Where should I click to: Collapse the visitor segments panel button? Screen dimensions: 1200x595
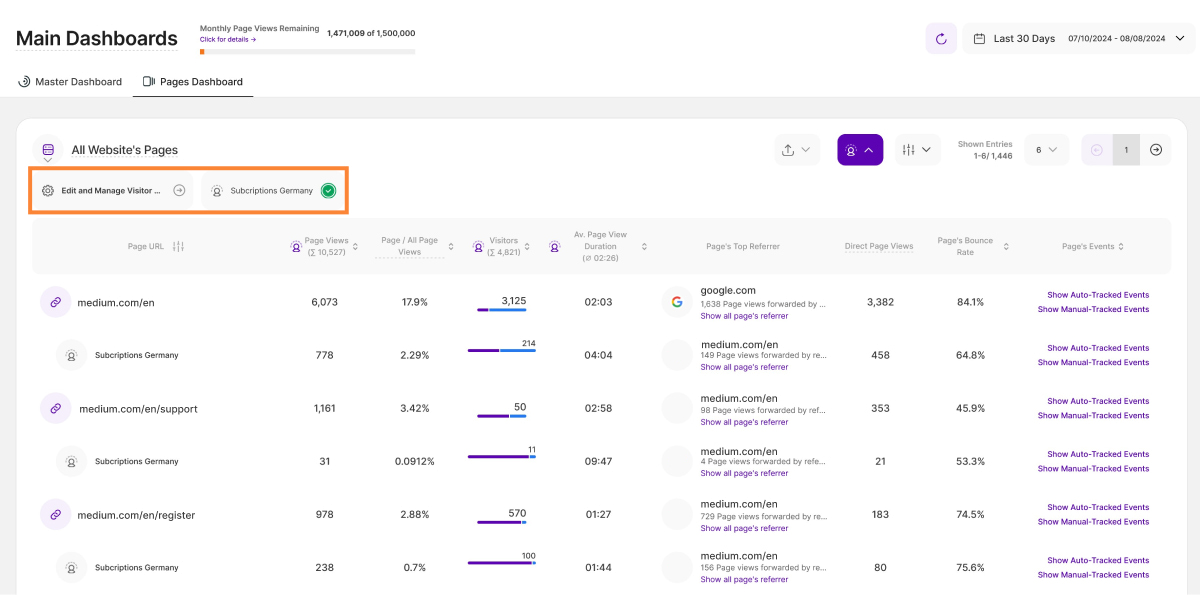tap(859, 150)
